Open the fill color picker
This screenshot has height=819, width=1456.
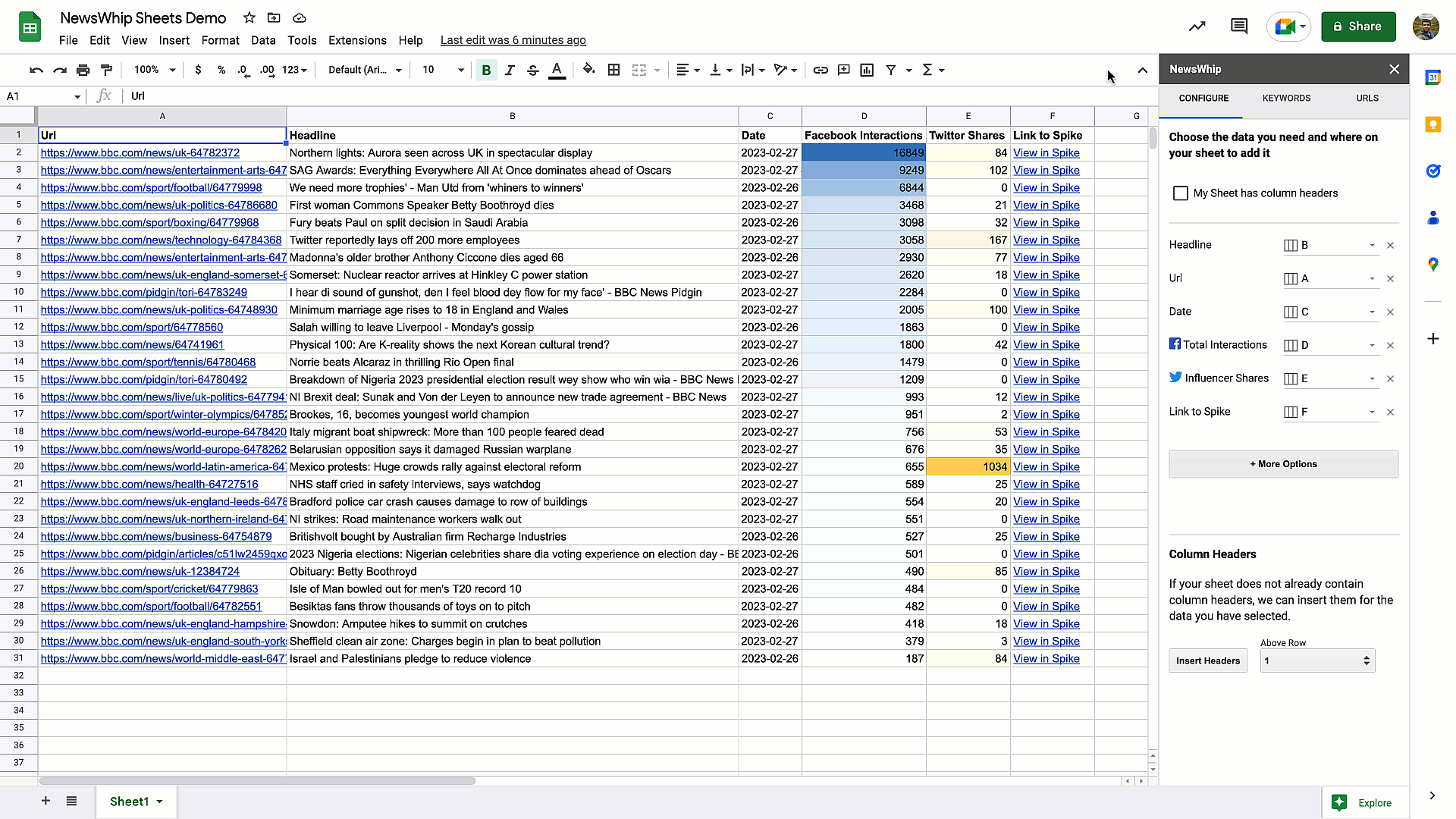pyautogui.click(x=588, y=70)
